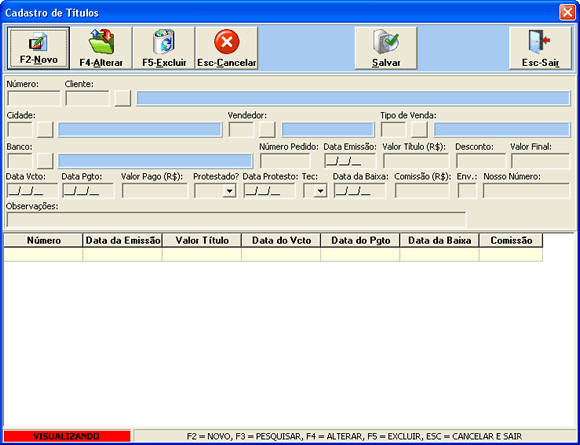Click the F5-Excluir recycle bin button
580x445 pixels.
coord(164,48)
